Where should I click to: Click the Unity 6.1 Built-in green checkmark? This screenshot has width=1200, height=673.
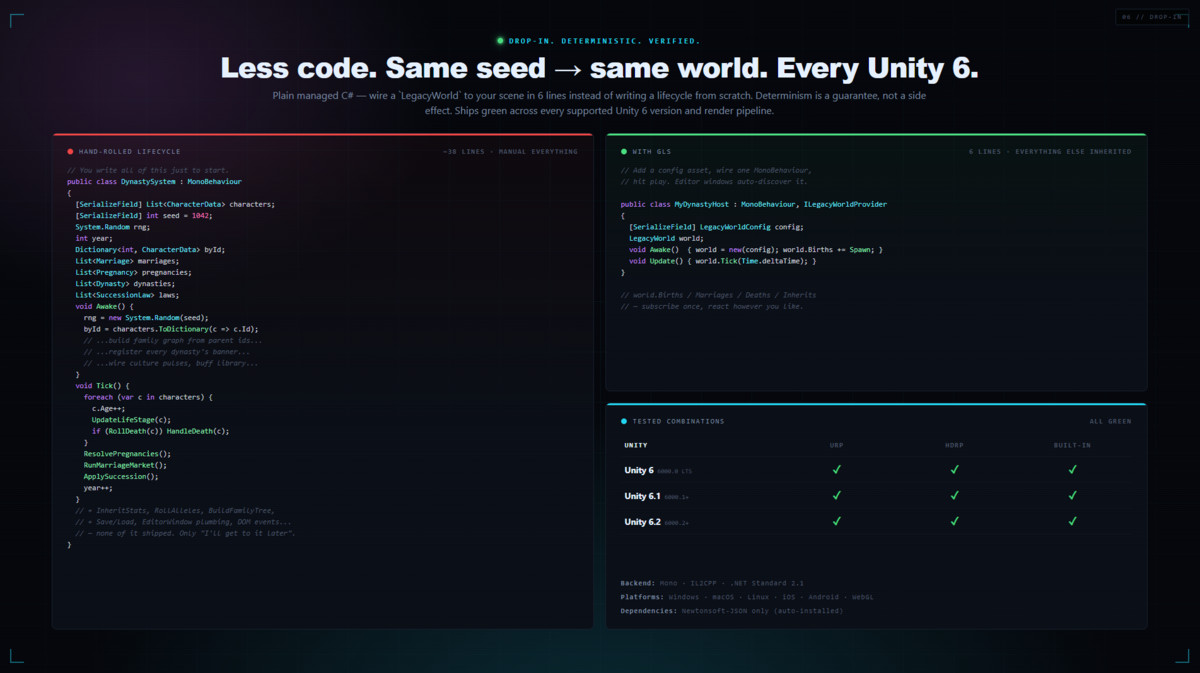[x=1072, y=495]
